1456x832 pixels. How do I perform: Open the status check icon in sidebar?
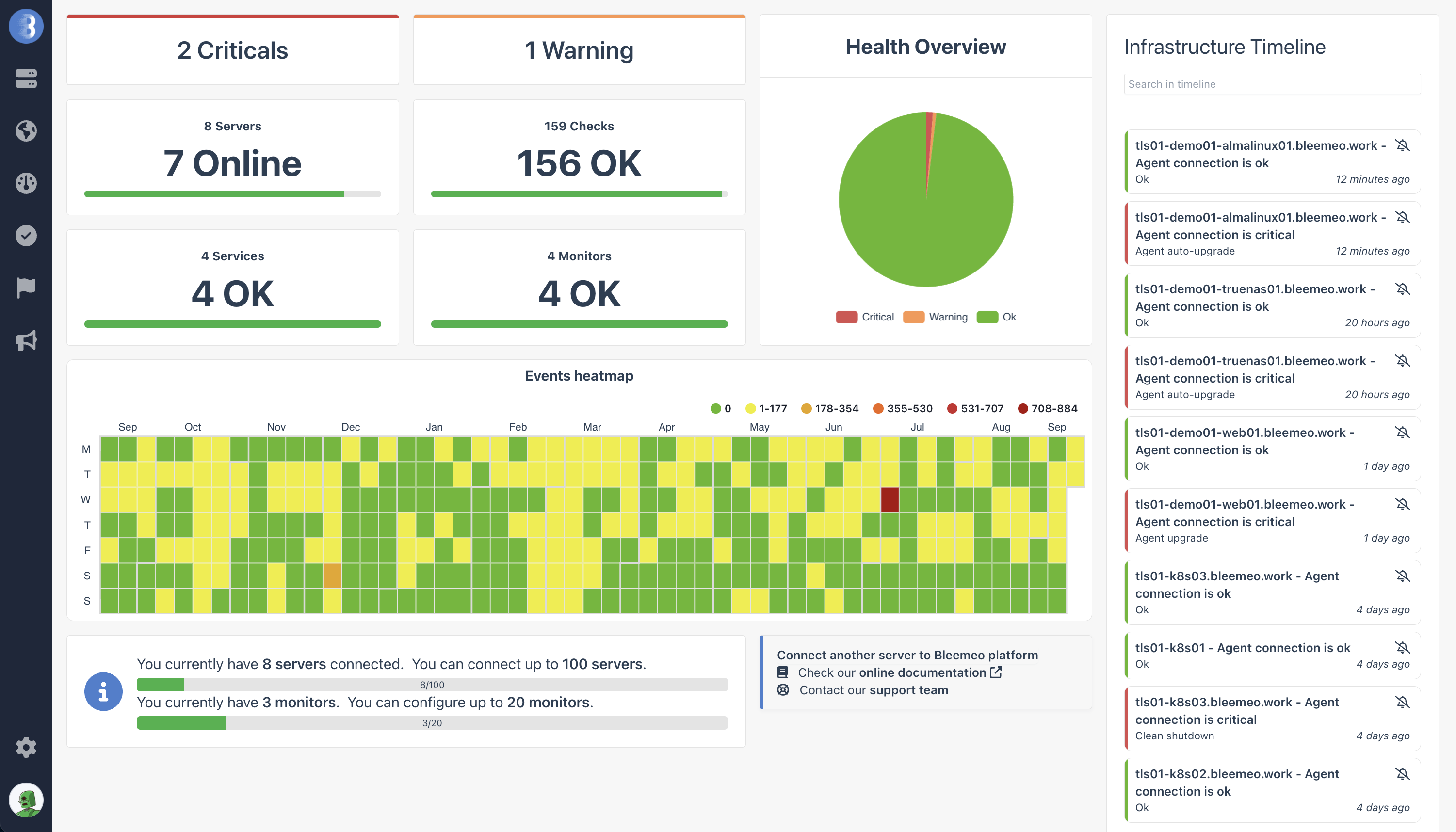point(26,236)
